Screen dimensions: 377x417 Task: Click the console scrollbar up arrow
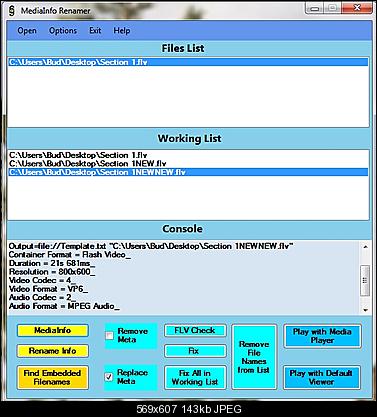tap(365, 247)
